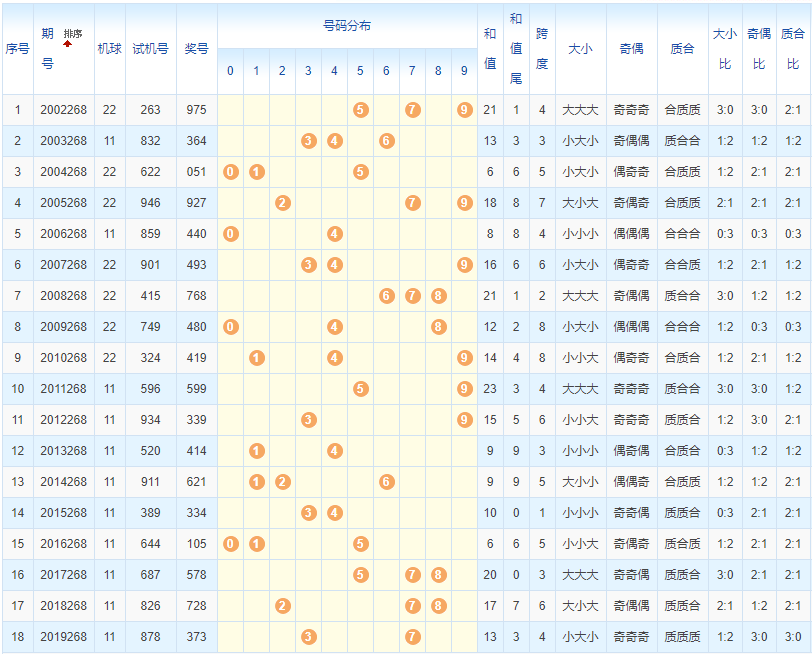Screen dimensions: 812x654
Task: Select period number 2010268 cell
Action: 64,358
